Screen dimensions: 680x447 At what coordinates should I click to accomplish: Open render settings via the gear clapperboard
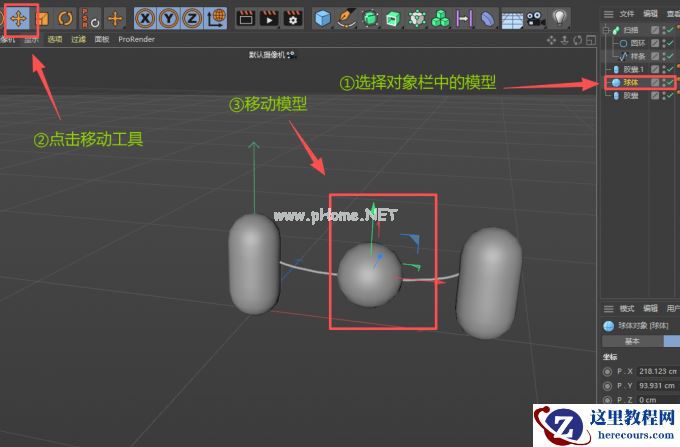(x=293, y=19)
